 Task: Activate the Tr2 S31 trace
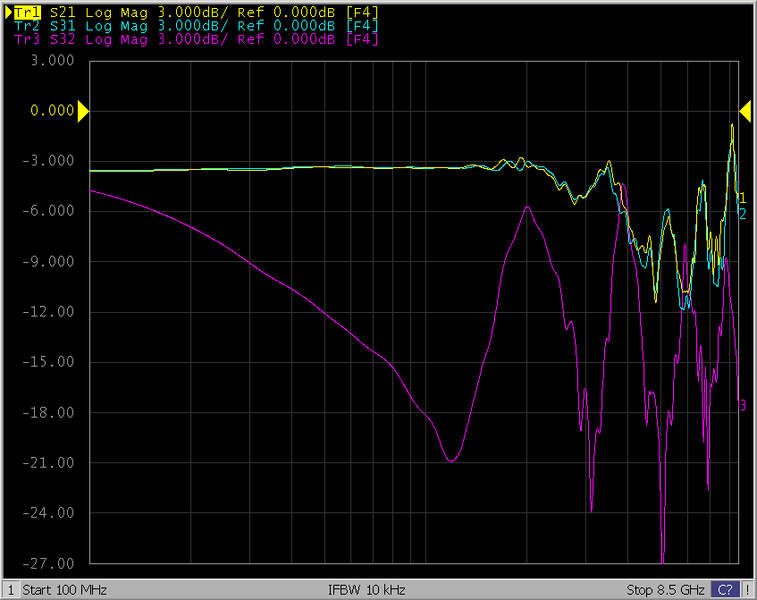[25, 26]
